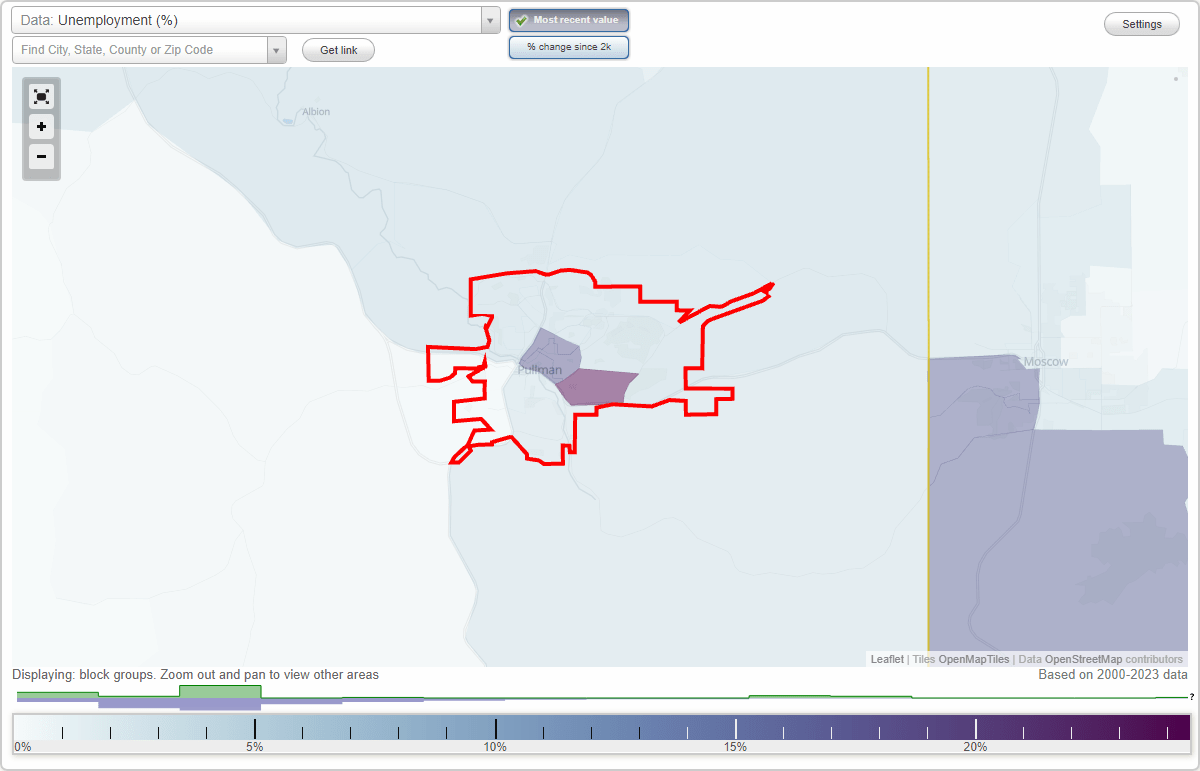Zoom out using the minus icon
The image size is (1200, 771).
pyautogui.click(x=41, y=157)
